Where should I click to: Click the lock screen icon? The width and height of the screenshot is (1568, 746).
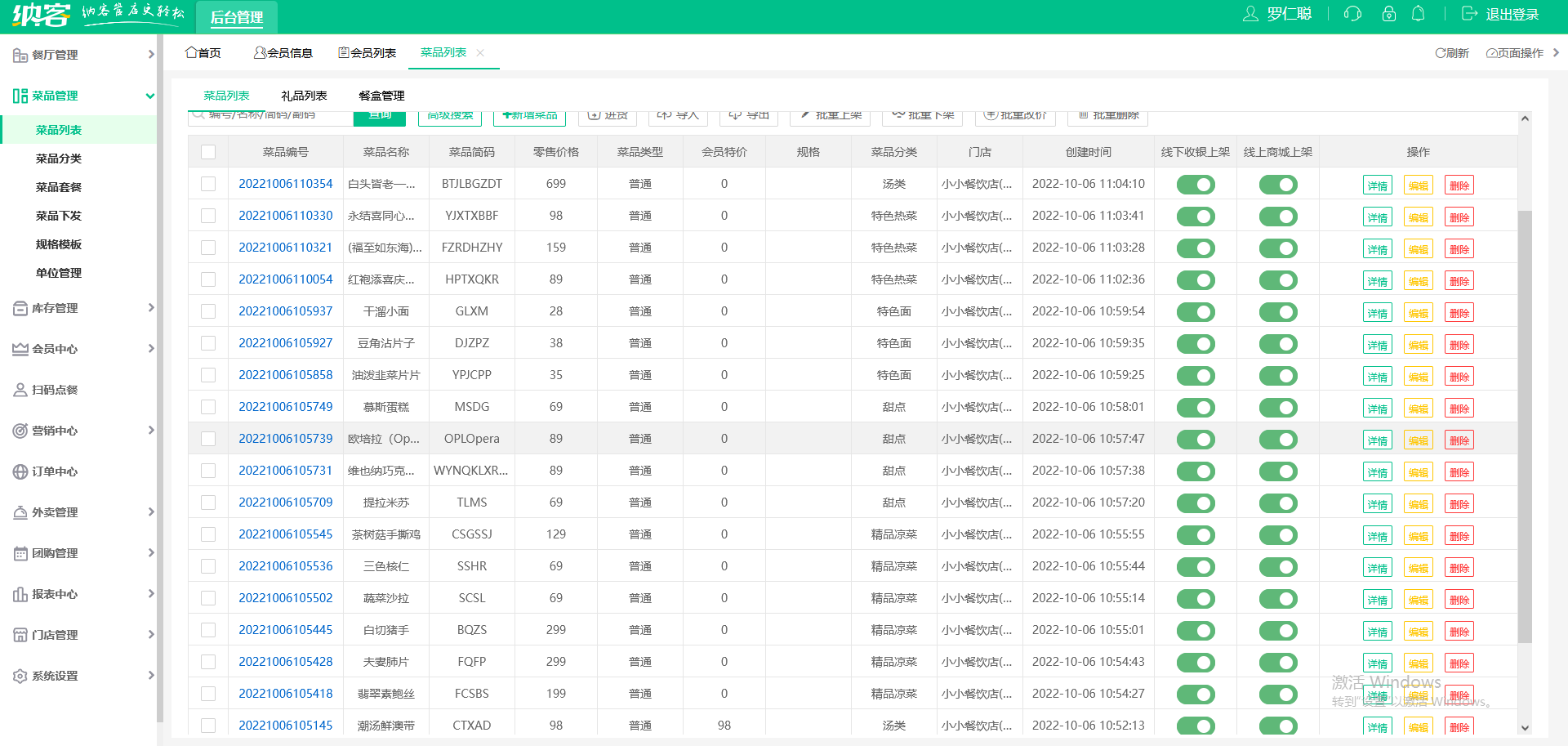click(x=1388, y=14)
